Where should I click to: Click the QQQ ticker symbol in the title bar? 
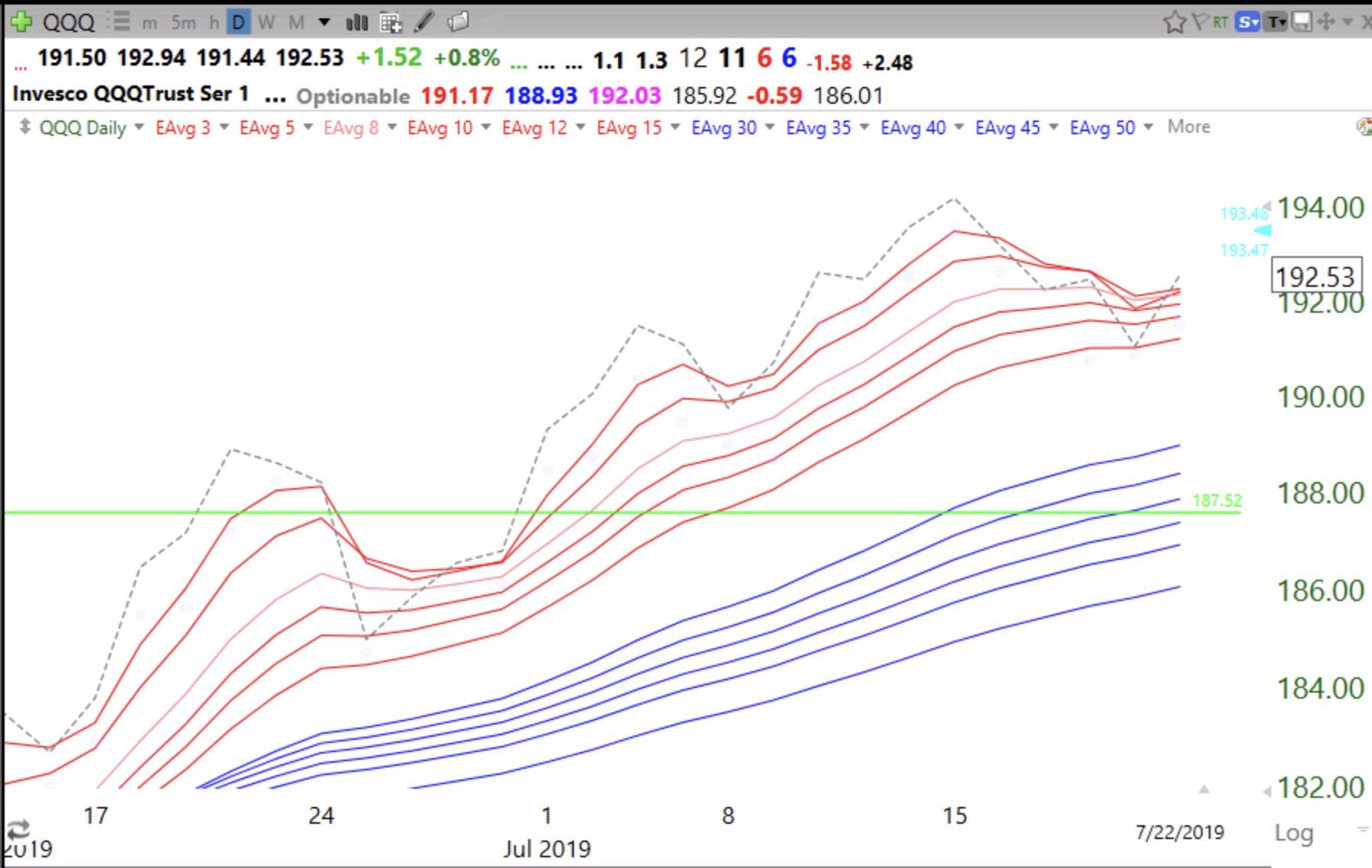click(x=69, y=22)
